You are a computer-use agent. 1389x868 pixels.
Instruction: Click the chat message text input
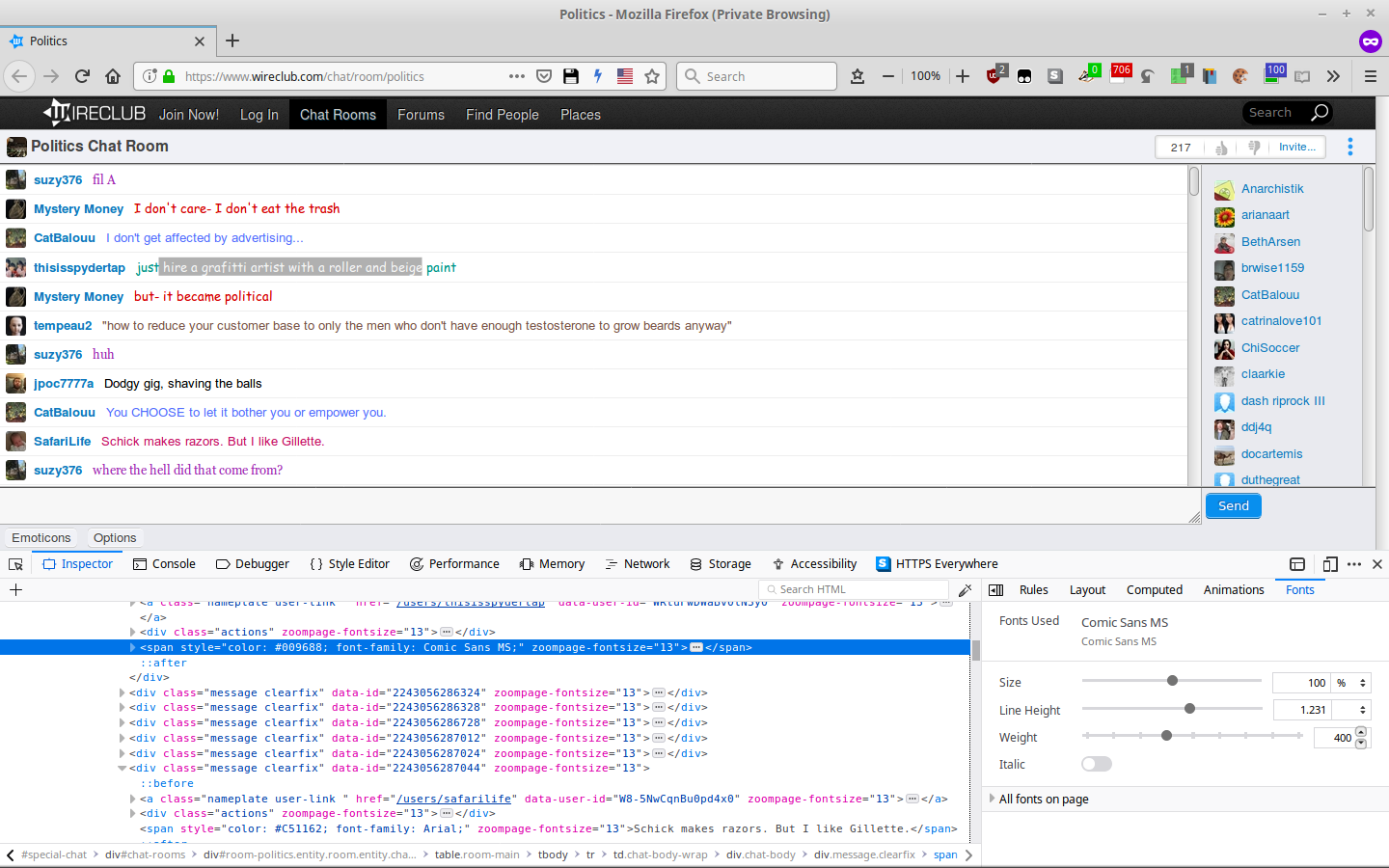coord(601,506)
